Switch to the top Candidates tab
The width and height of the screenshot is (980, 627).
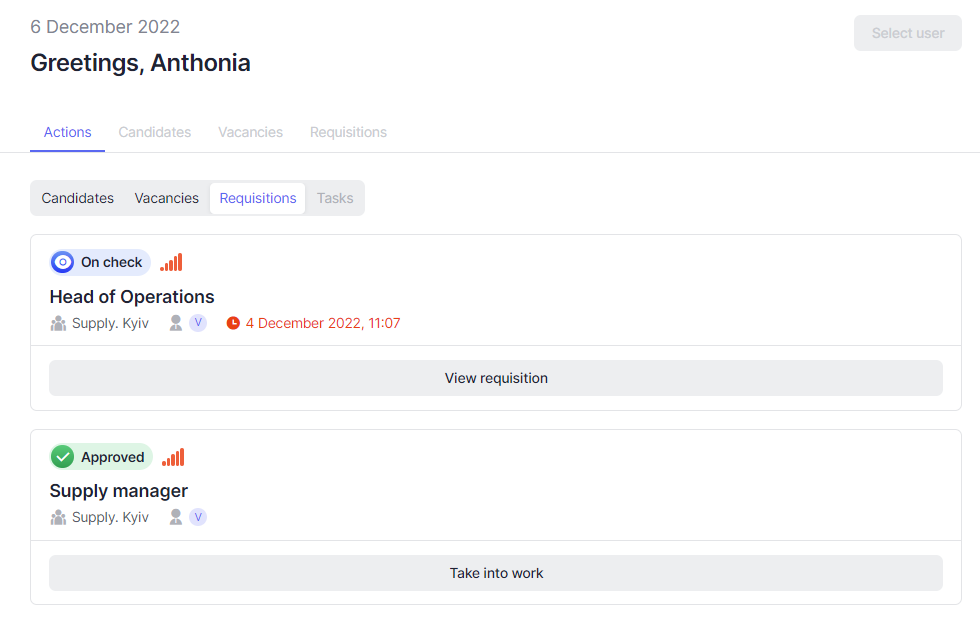pos(154,132)
